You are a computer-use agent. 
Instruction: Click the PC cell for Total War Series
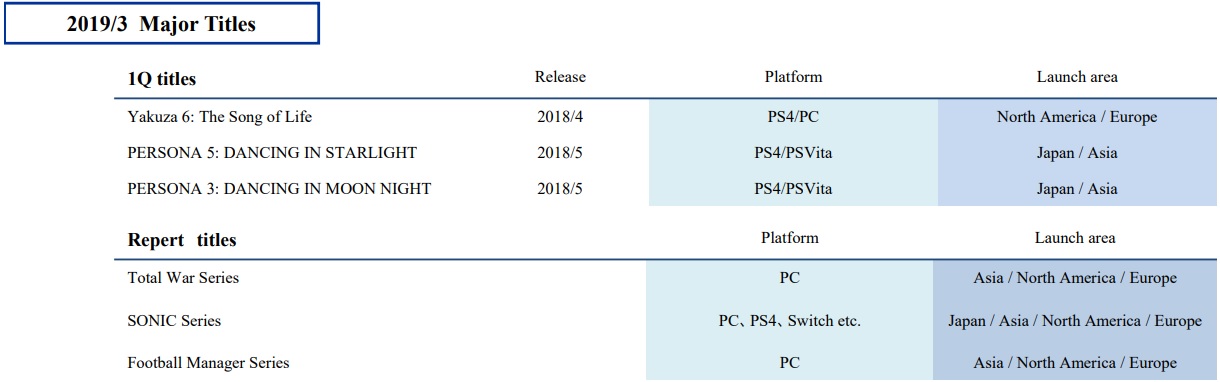pyautogui.click(x=790, y=279)
